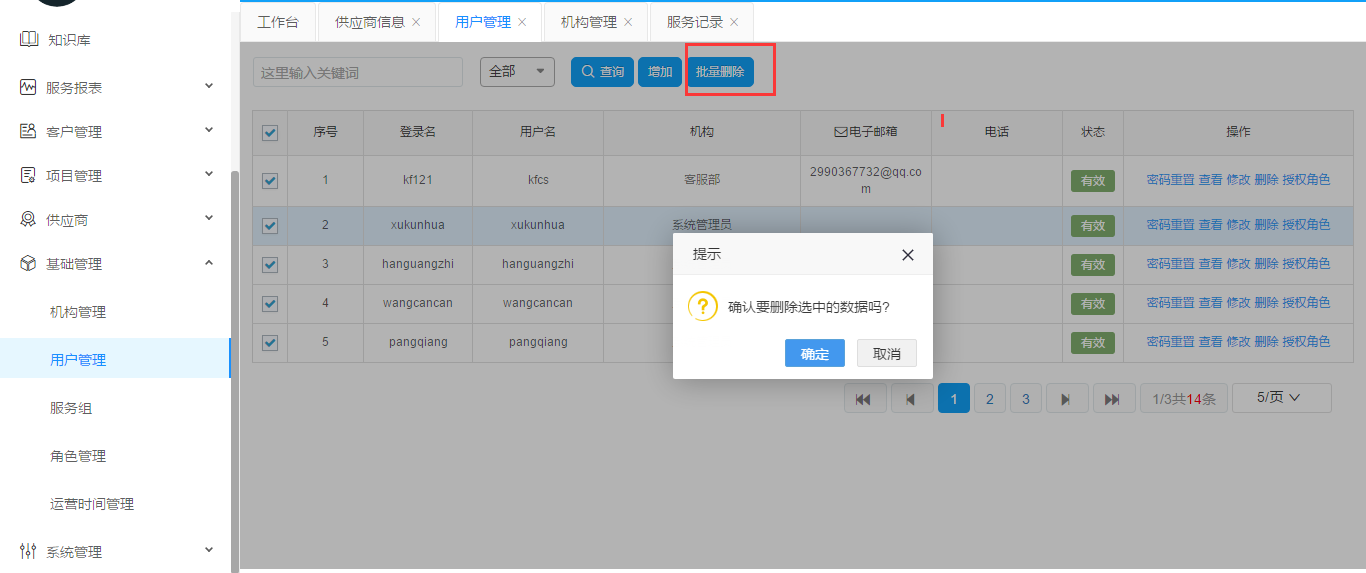
Task: Switch to the 机构管理 tab
Action: 588,22
